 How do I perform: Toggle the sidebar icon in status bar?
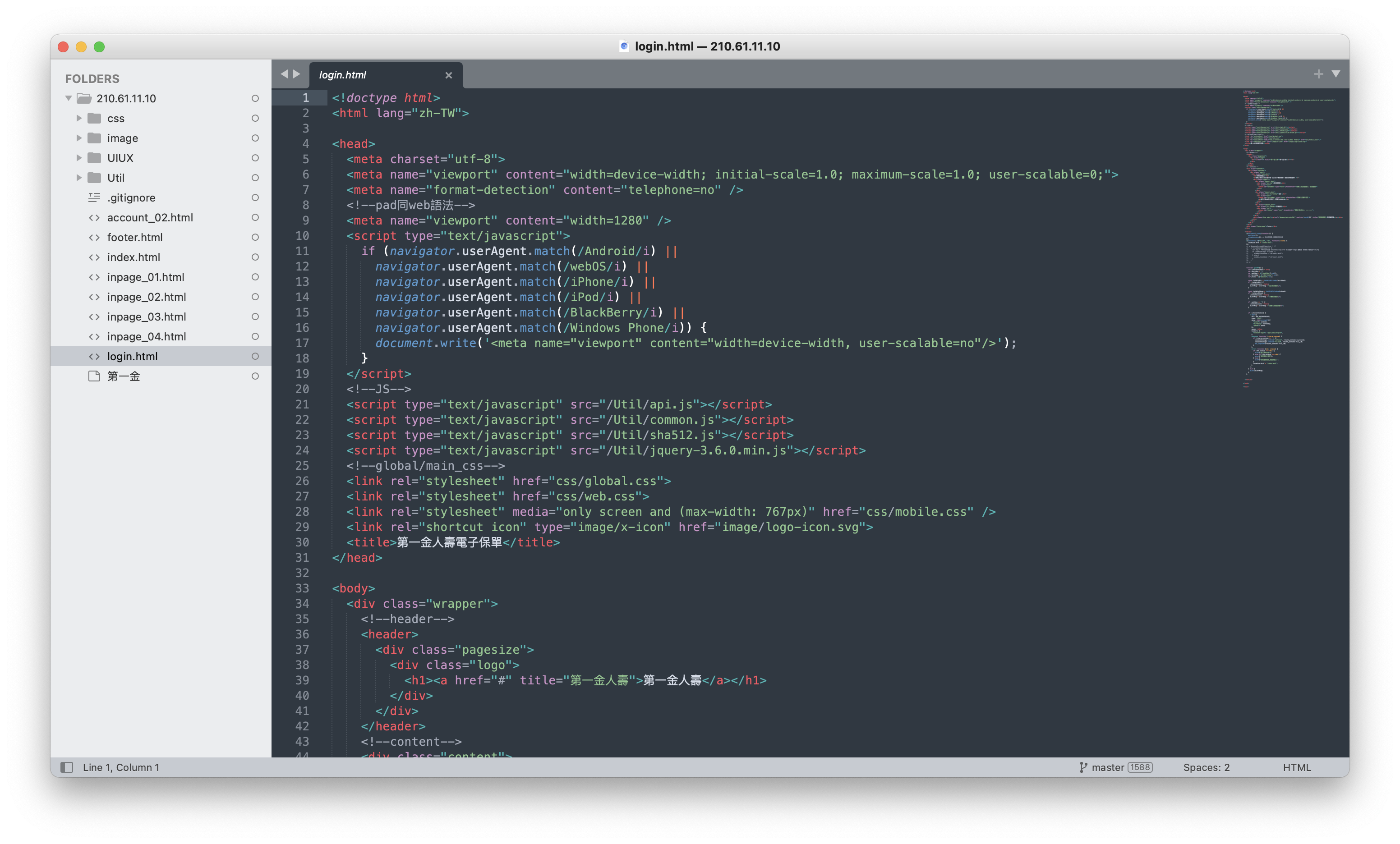tap(66, 767)
